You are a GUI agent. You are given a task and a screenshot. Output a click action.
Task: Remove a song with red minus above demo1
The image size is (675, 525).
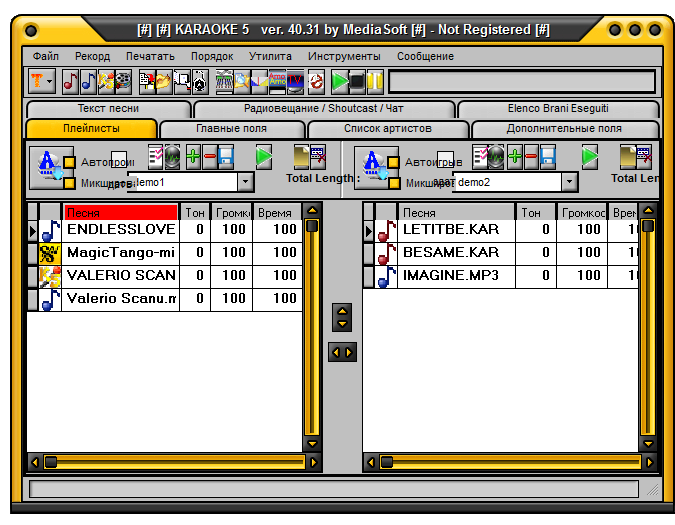click(210, 156)
